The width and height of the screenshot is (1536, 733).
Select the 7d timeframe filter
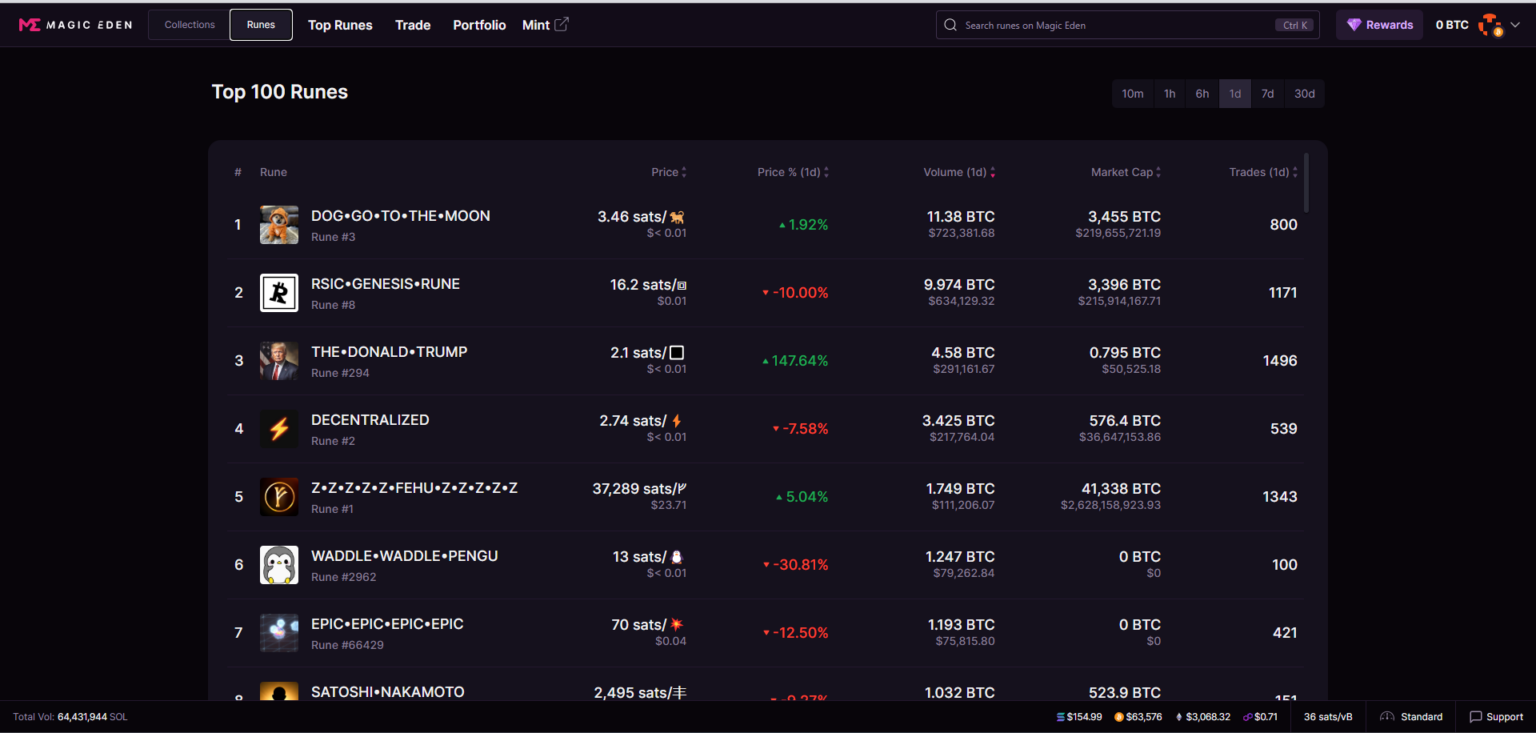coord(1267,93)
